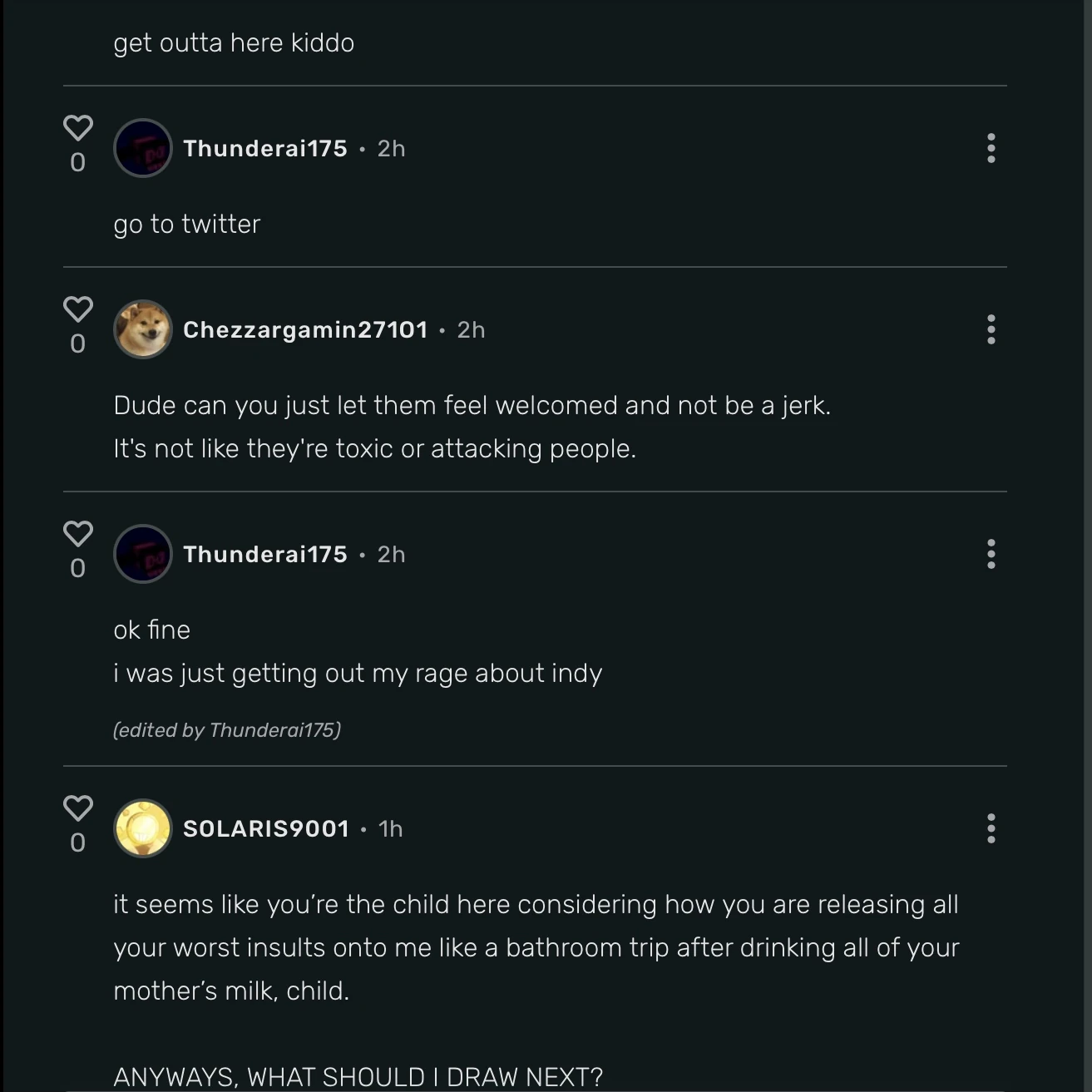Open Chezzargamin27101's doge profile picture
Viewport: 1092px width, 1092px height.
click(x=142, y=329)
